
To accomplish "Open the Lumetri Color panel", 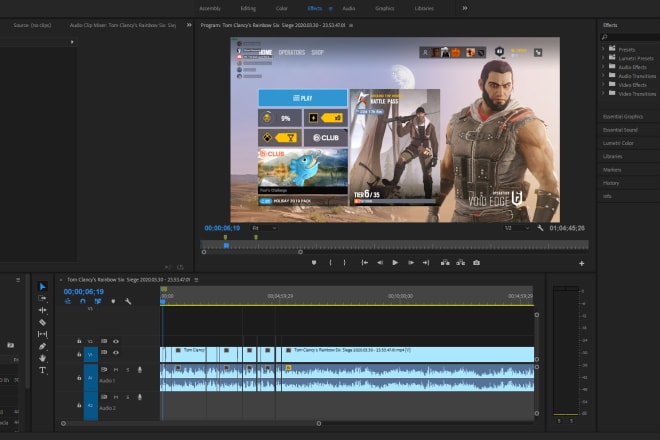I will click(x=618, y=143).
